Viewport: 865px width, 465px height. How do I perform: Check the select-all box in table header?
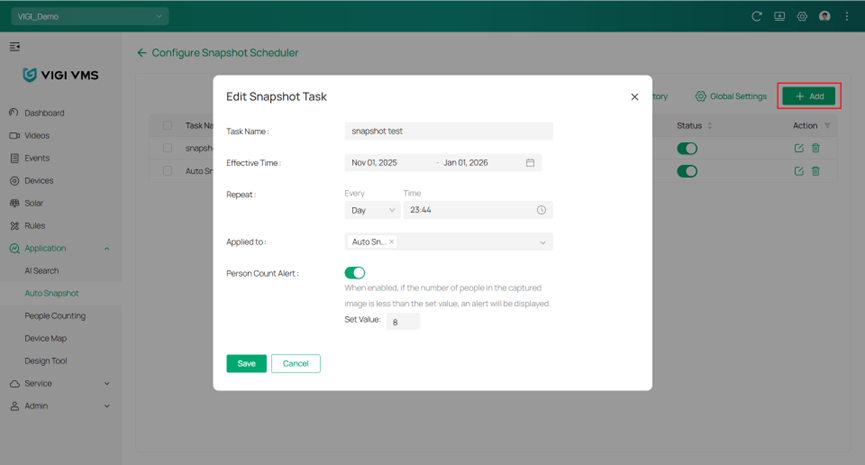tap(168, 126)
